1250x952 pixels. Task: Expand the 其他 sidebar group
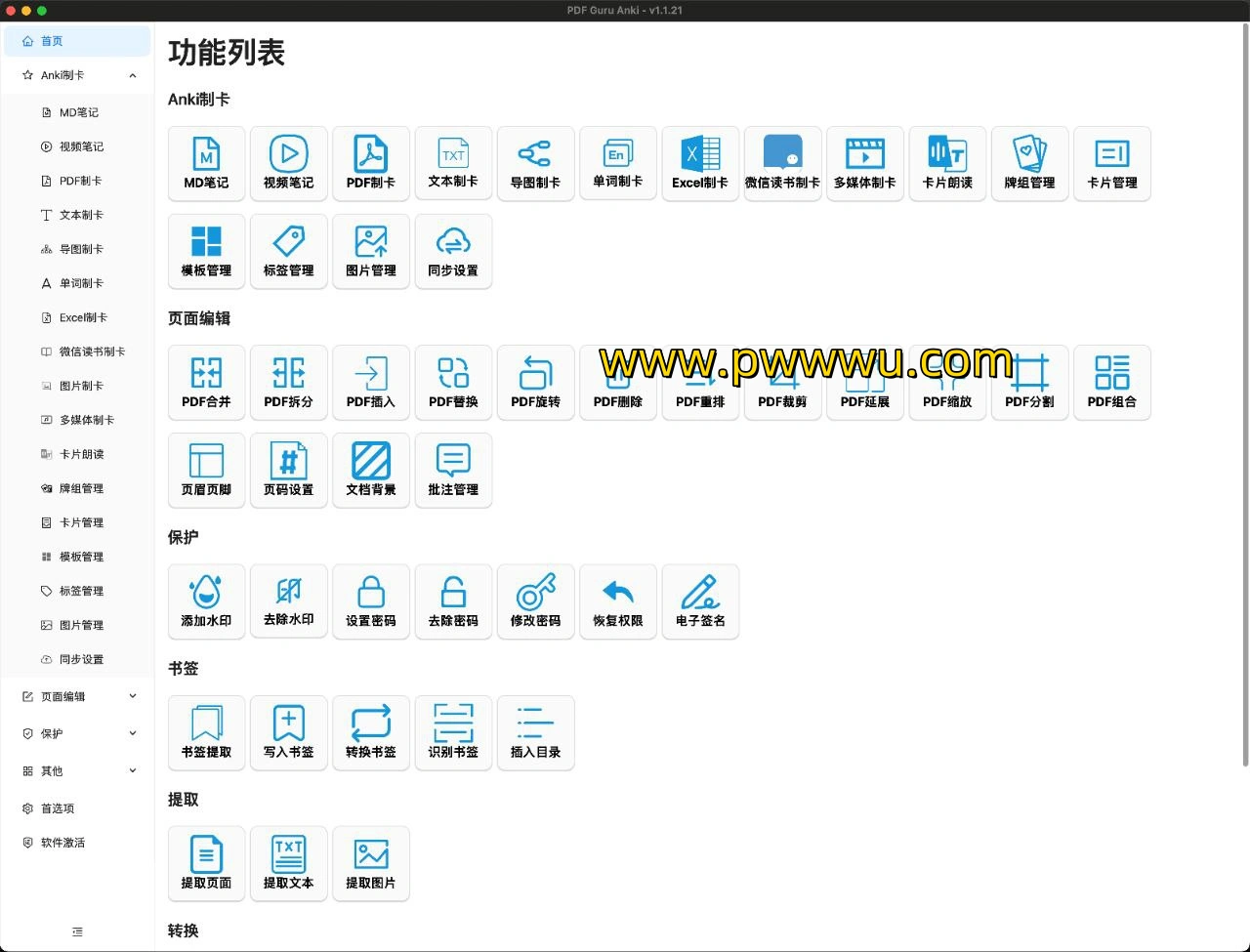tap(78, 770)
